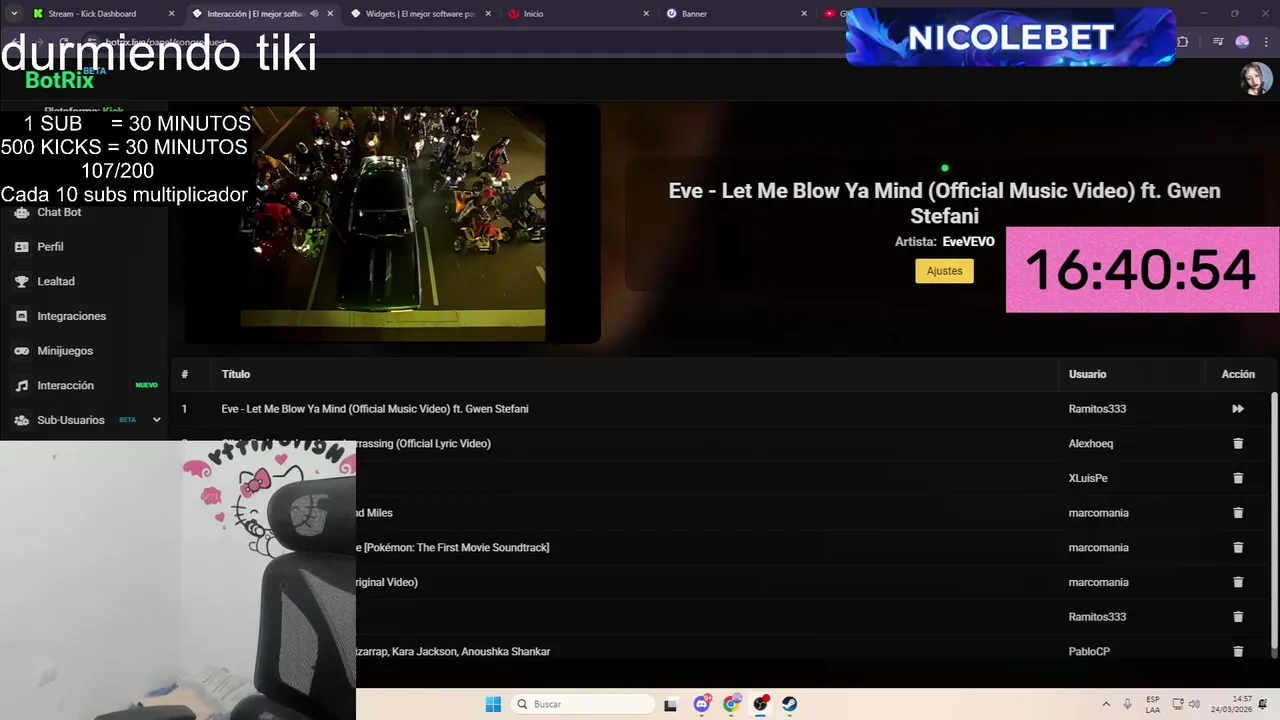Screen dimensions: 1280x720
Task: Click the Título column header
Action: pos(236,374)
